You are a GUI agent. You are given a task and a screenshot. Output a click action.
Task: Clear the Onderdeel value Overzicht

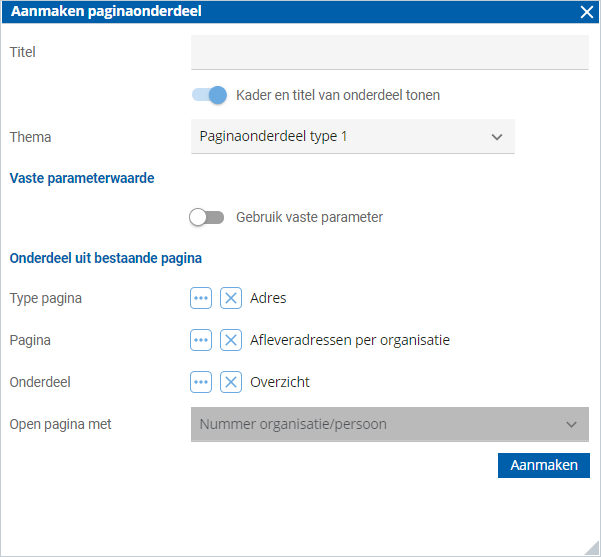231,382
